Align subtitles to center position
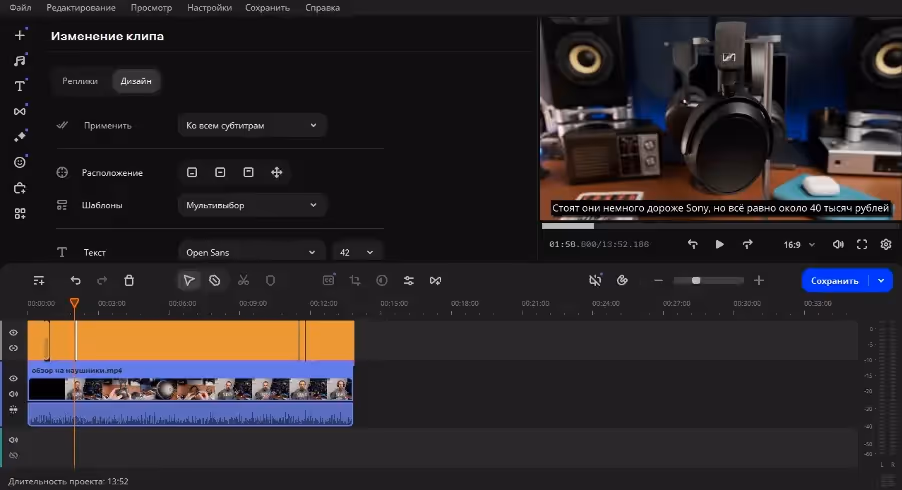 coord(220,173)
